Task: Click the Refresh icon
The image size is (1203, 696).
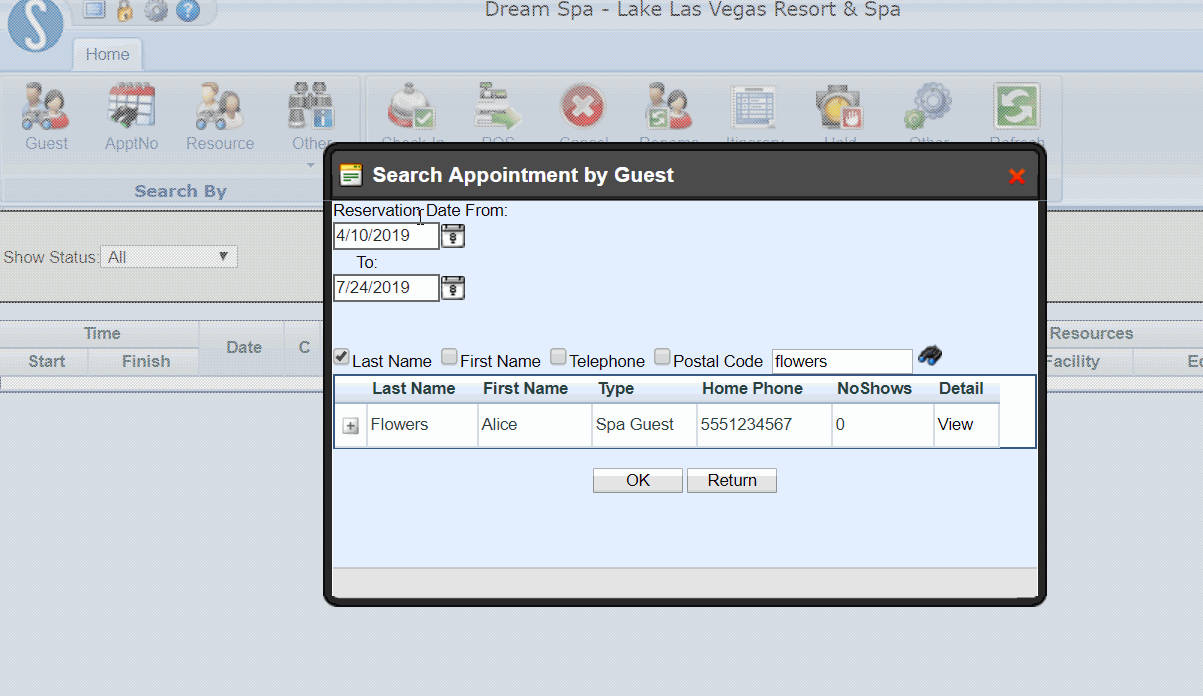Action: [1015, 105]
